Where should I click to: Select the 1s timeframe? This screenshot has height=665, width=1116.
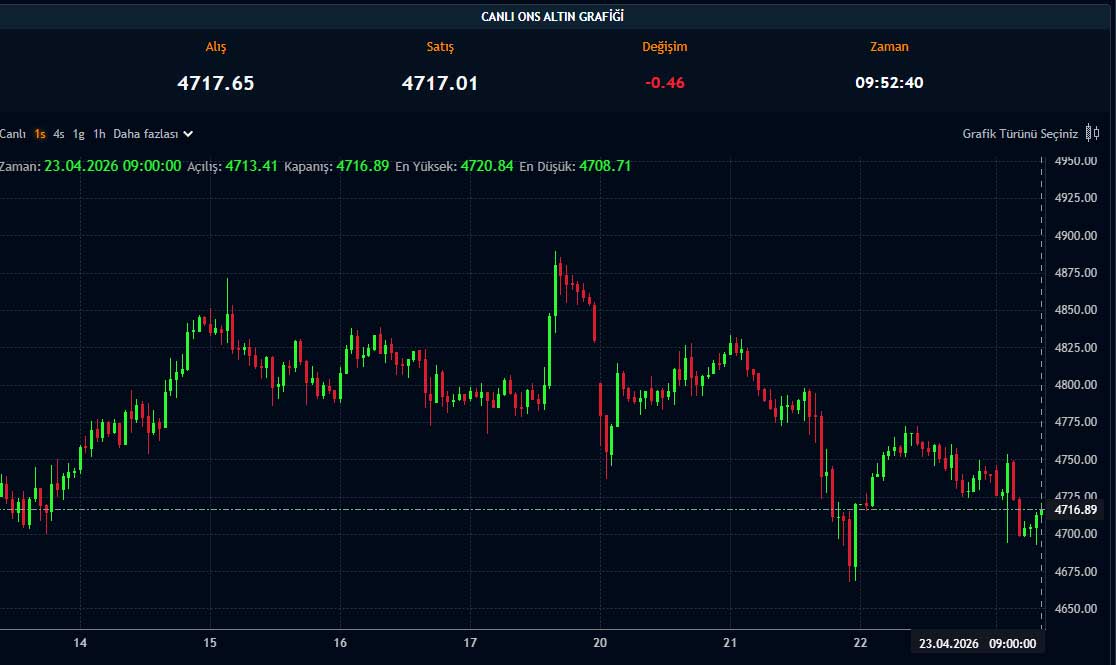click(40, 133)
